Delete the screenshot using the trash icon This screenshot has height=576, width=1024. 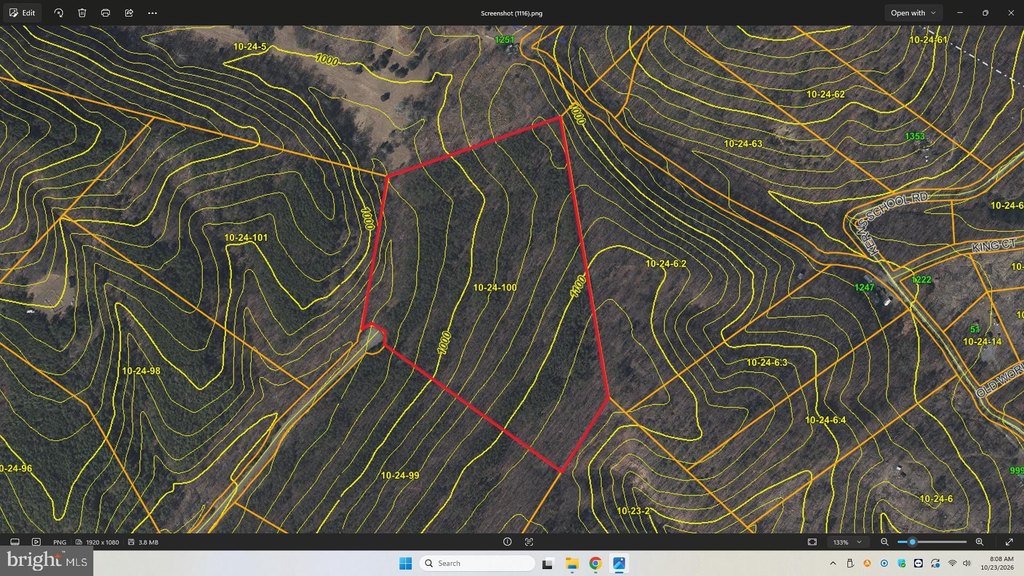coord(82,13)
